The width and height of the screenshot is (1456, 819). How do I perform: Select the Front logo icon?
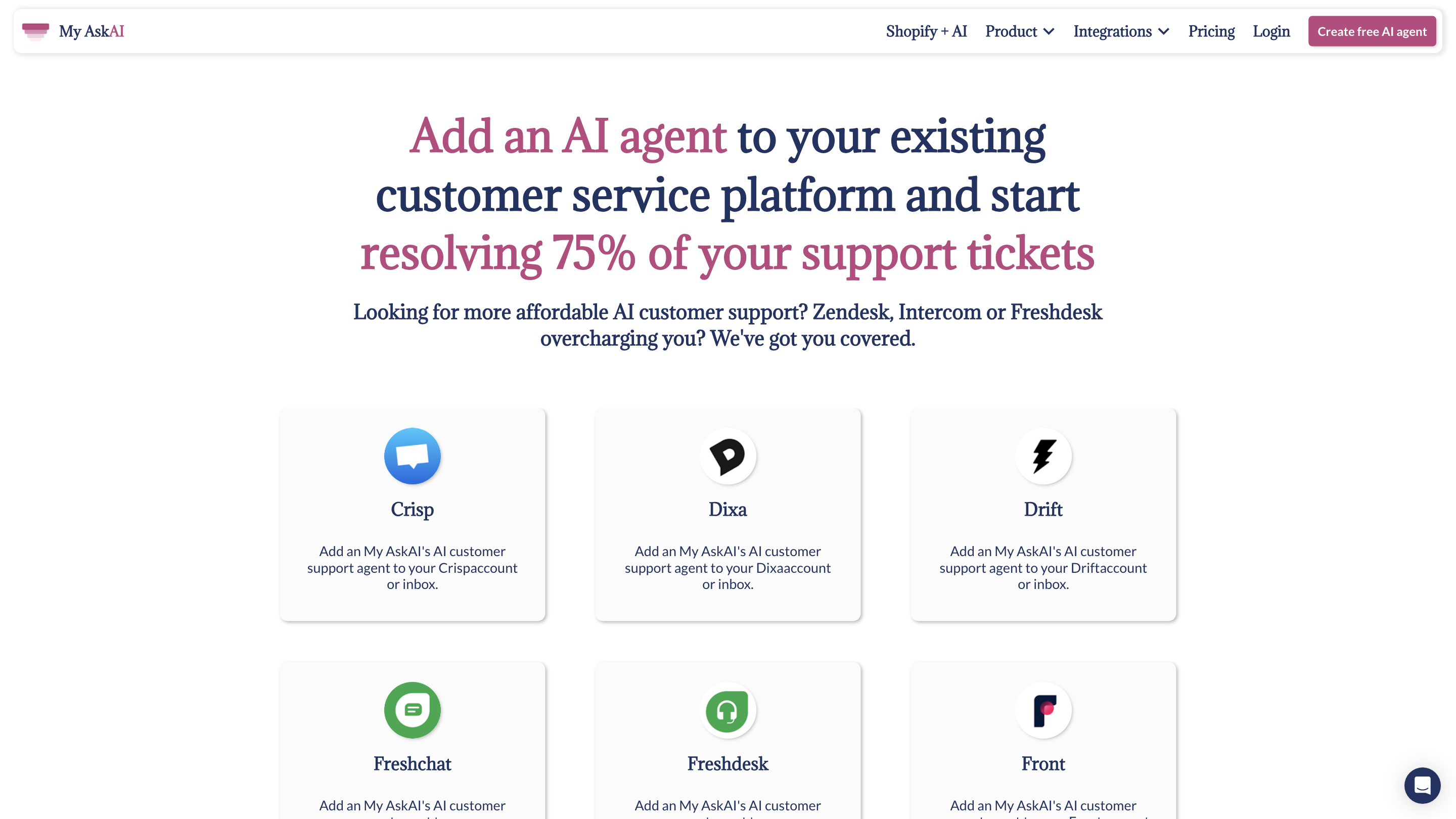pyautogui.click(x=1043, y=710)
